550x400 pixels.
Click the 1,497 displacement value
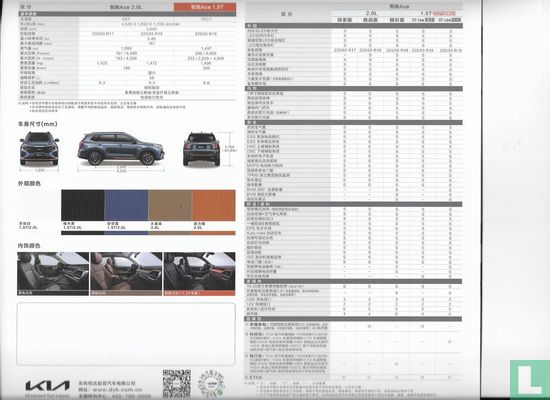(x=206, y=48)
